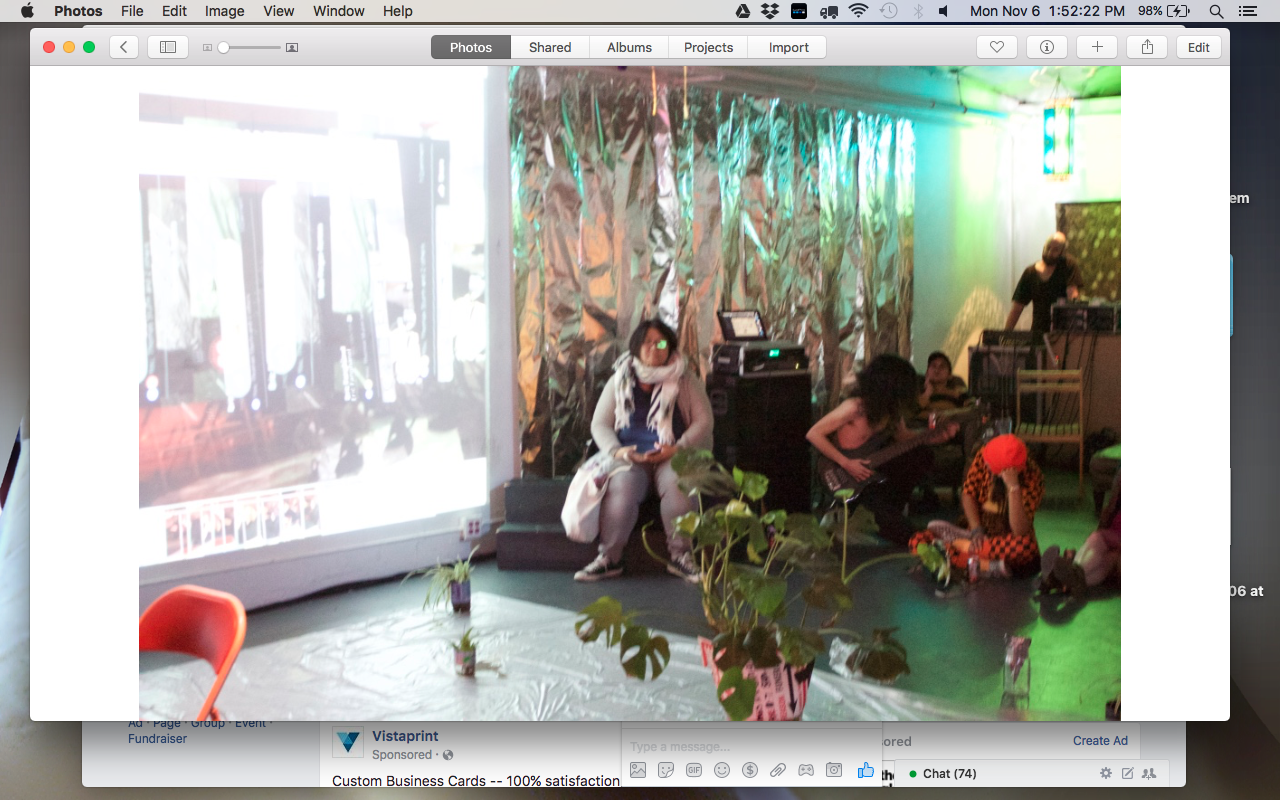The height and width of the screenshot is (800, 1280).
Task: Click the small zoom-out thumbnail icon
Action: [x=207, y=47]
